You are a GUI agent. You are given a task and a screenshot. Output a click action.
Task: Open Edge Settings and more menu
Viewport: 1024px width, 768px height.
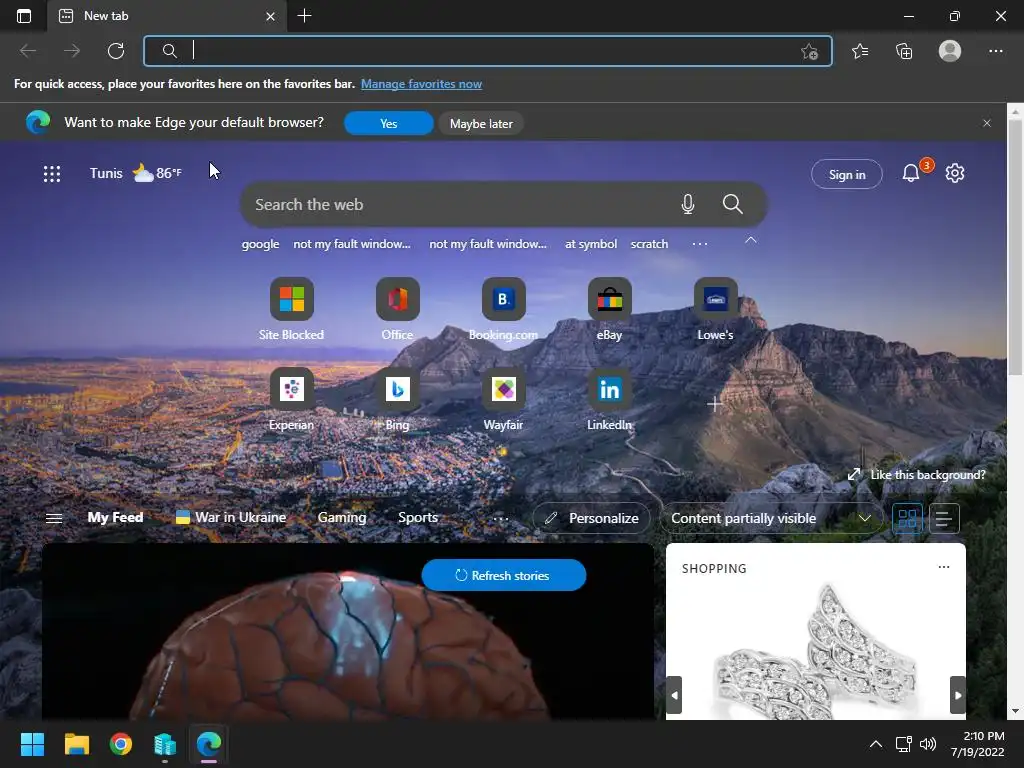tap(995, 51)
